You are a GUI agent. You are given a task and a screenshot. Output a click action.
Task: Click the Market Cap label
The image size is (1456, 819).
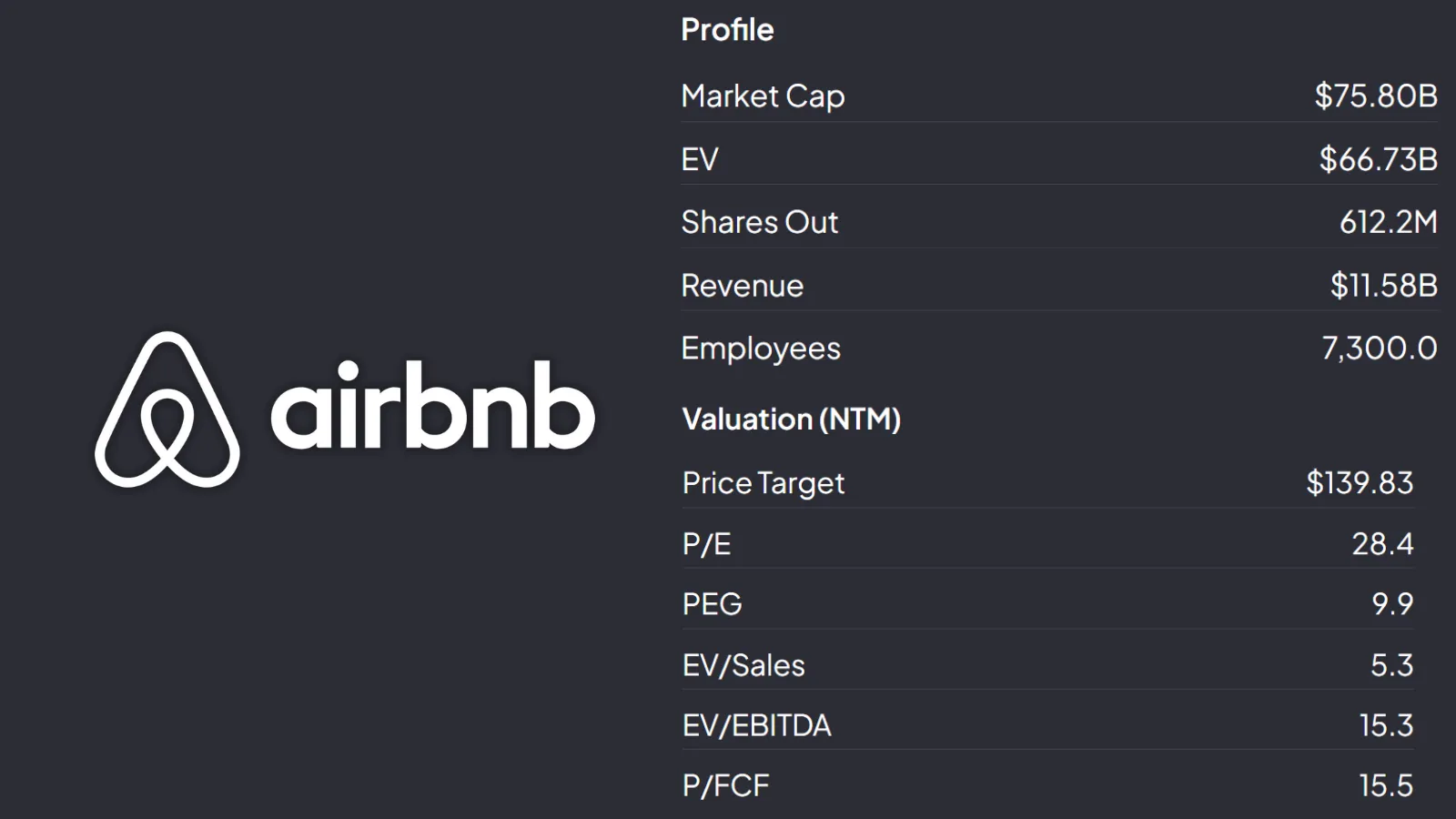point(763,96)
